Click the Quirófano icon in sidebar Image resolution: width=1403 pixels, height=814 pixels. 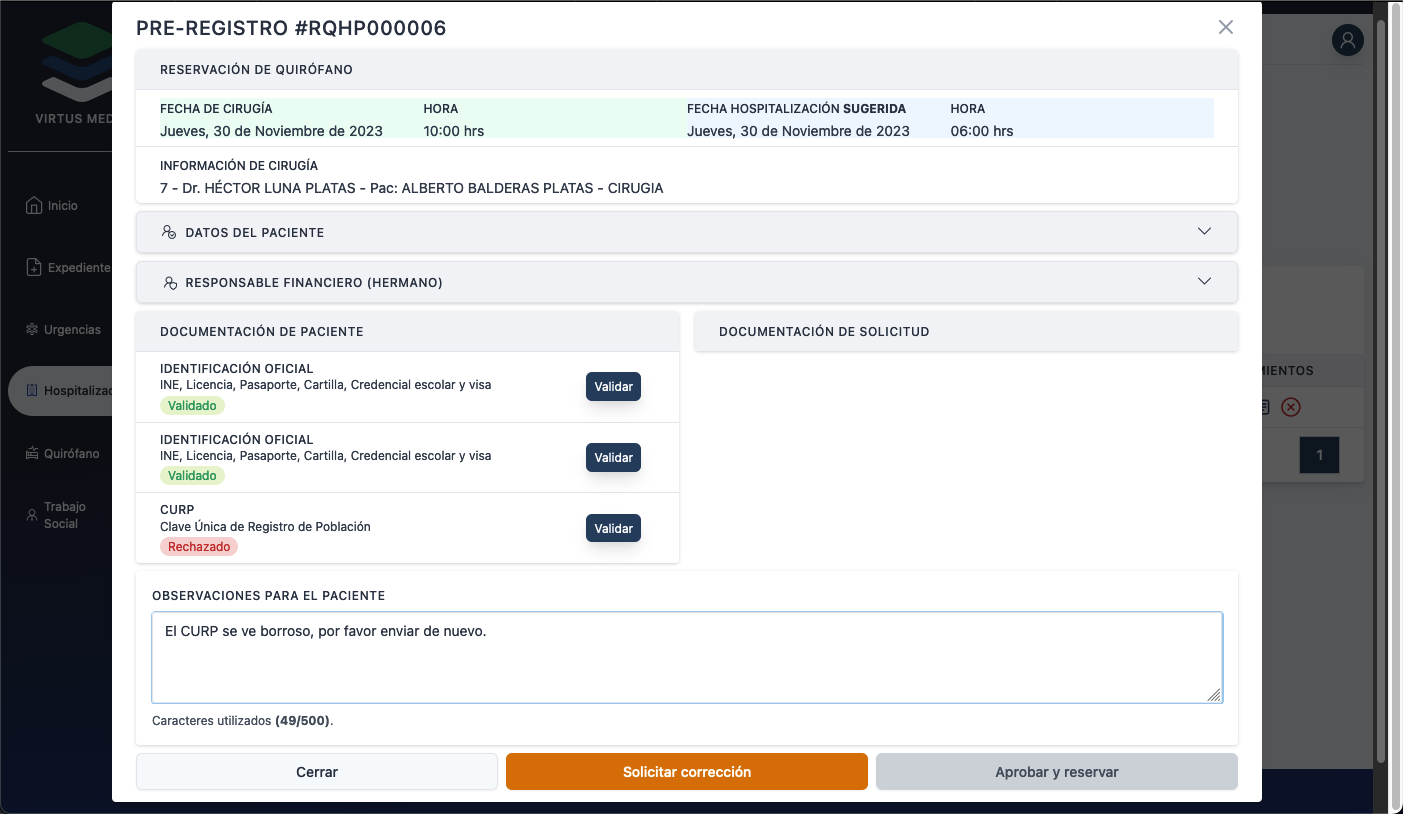coord(33,454)
